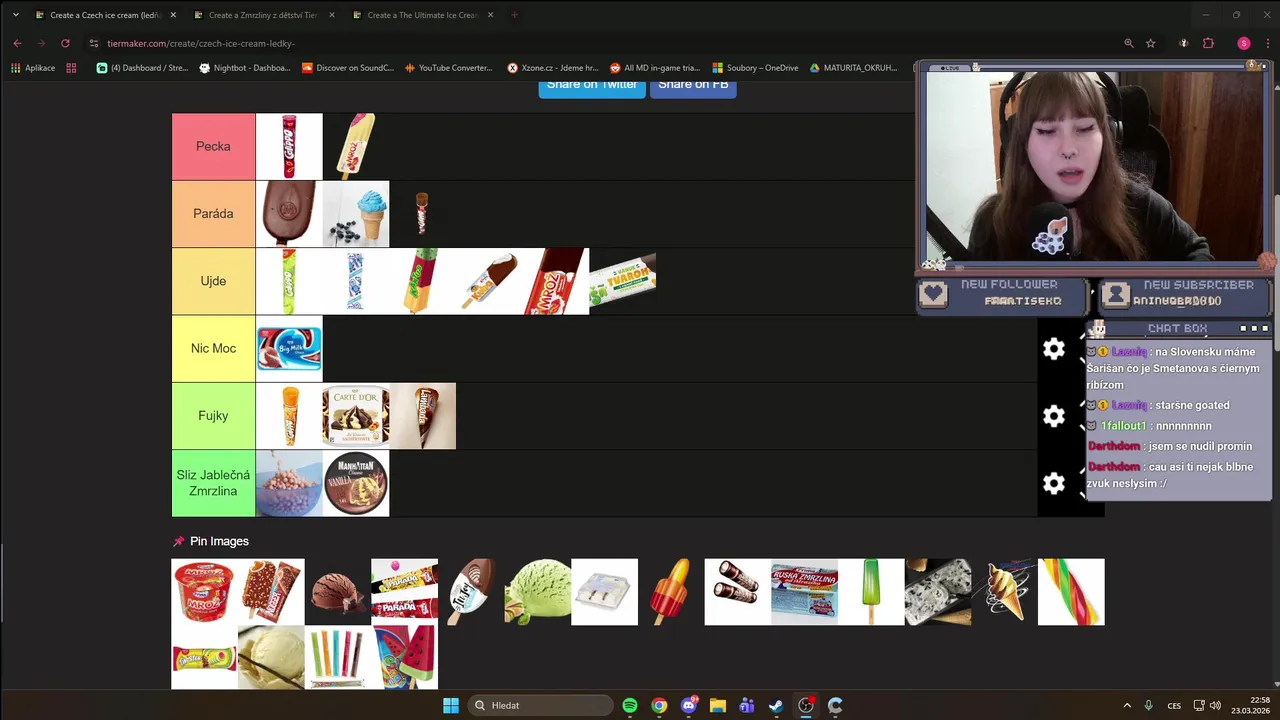Screen dimensions: 1280x720
Task: Open Microsoft Teams from the taskbar
Action: click(x=747, y=705)
